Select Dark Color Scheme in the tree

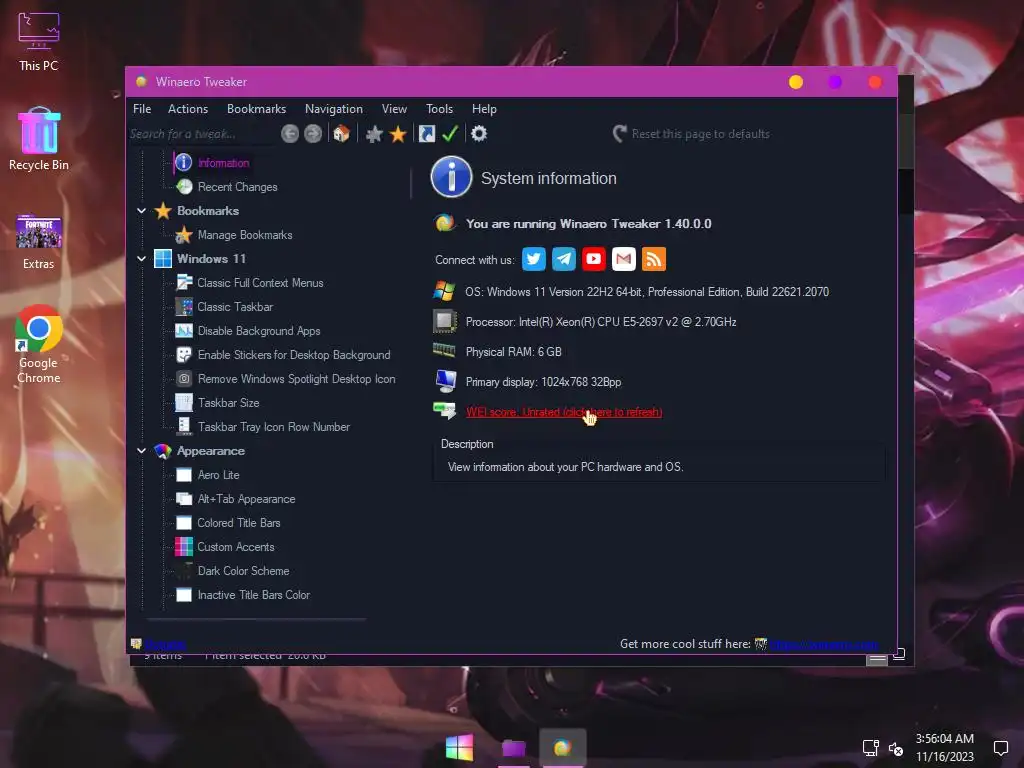click(x=243, y=571)
